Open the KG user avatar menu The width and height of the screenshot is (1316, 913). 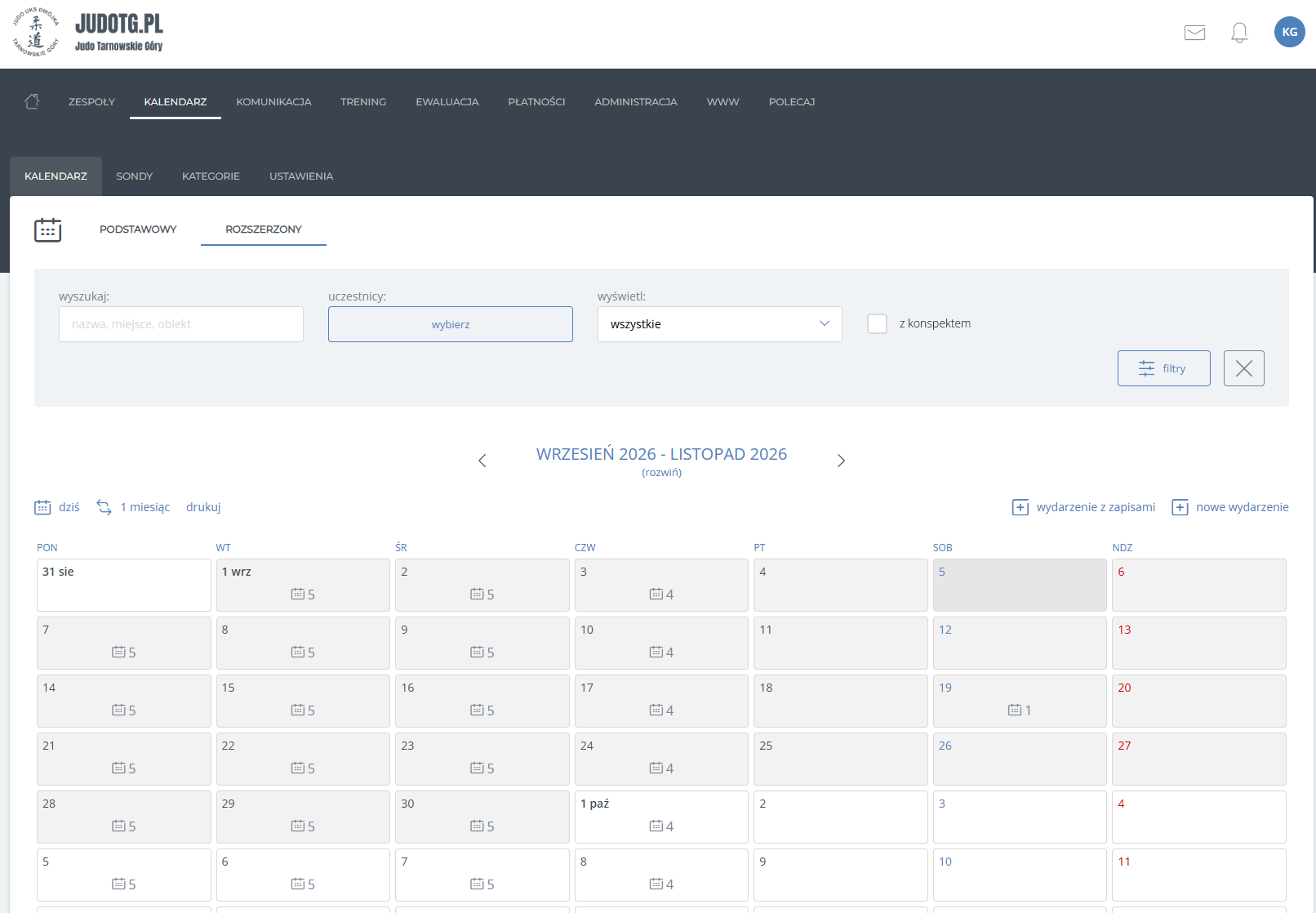pos(1289,32)
